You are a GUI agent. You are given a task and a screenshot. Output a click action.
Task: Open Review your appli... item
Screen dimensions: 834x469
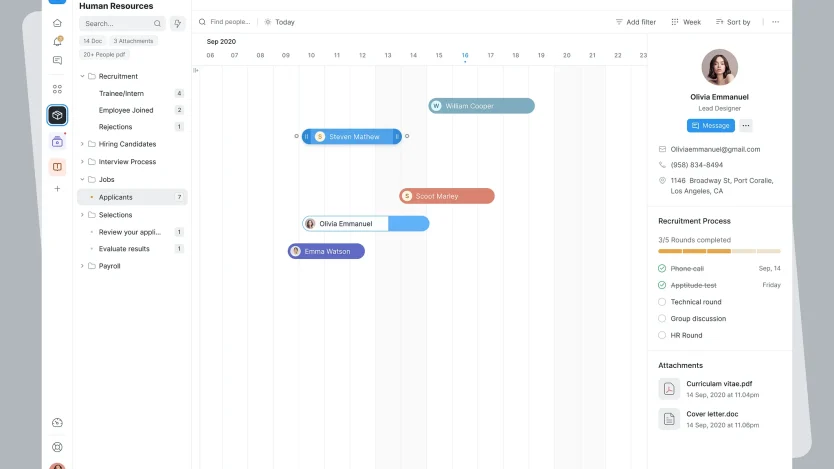tap(132, 232)
